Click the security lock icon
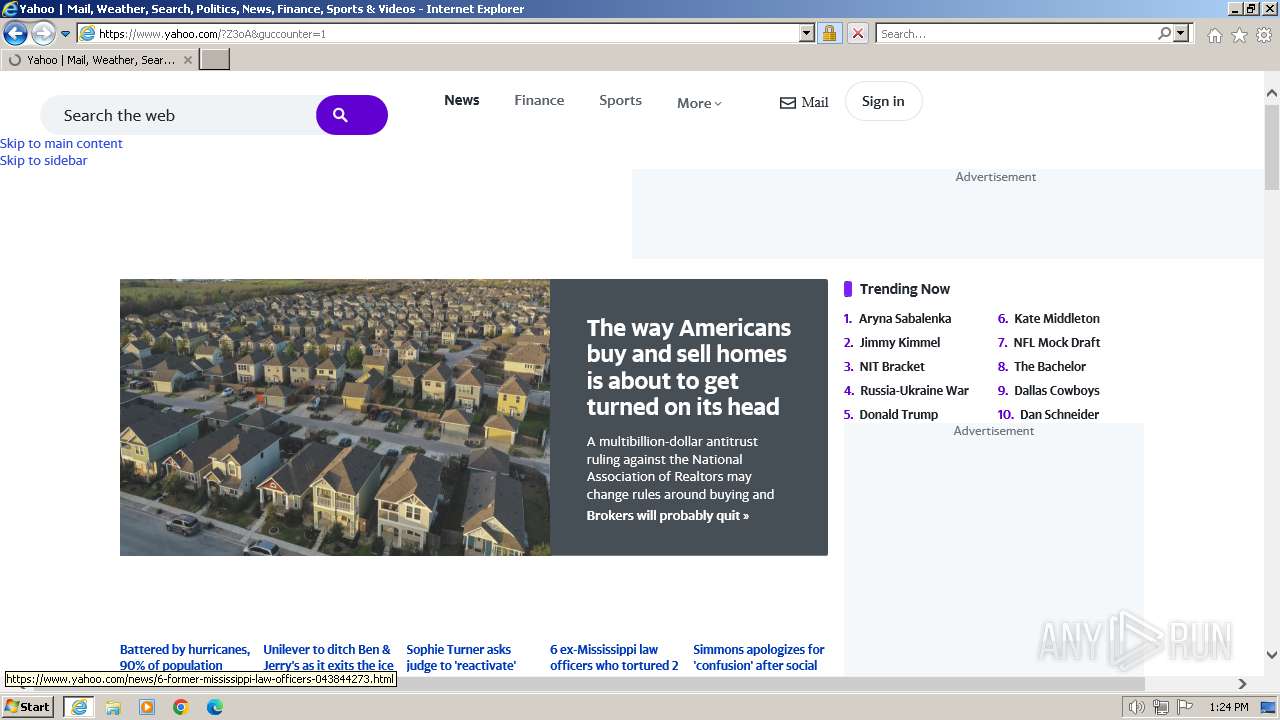Image resolution: width=1280 pixels, height=720 pixels. [x=829, y=33]
